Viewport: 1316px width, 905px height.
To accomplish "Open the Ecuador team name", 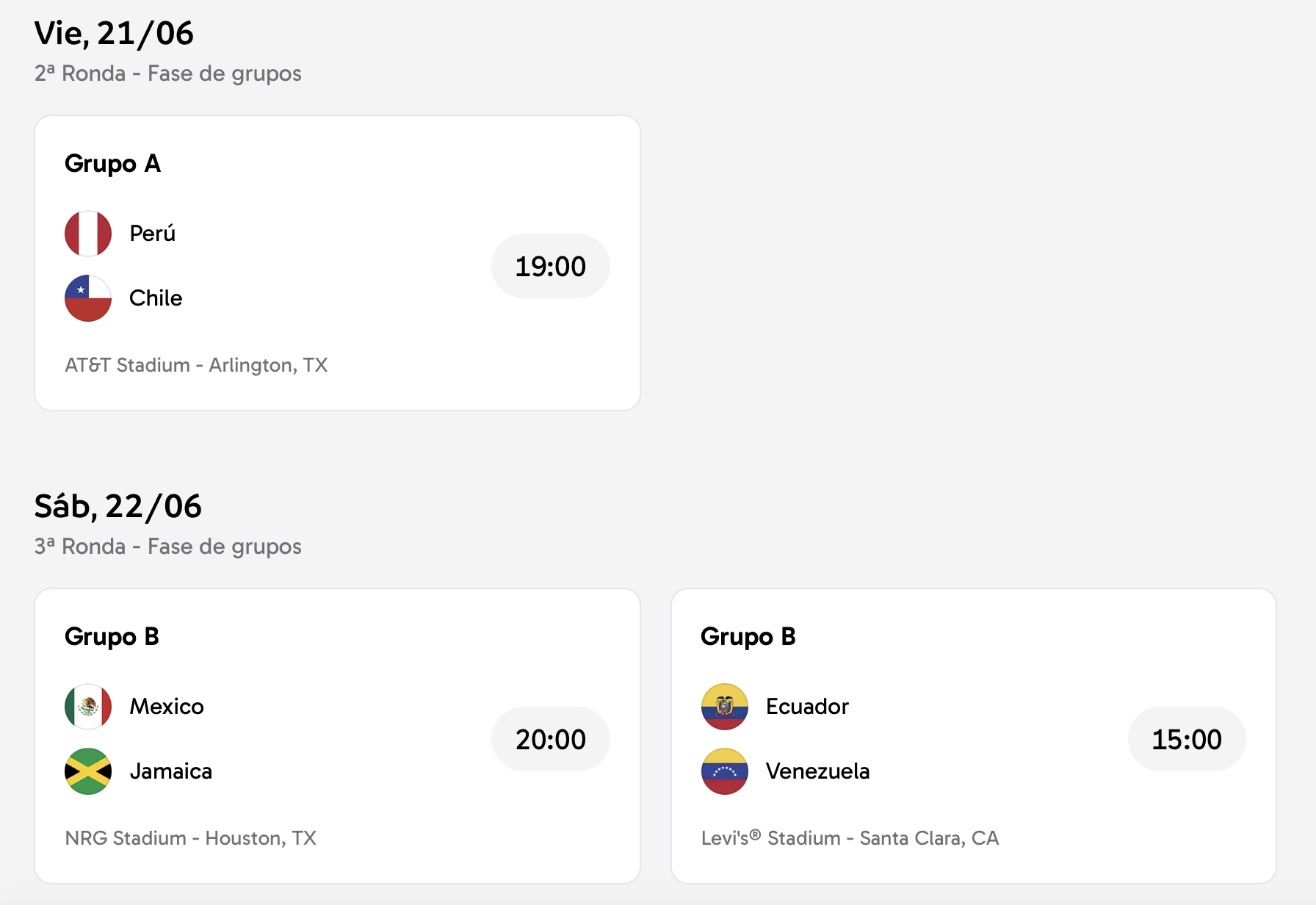I will click(807, 707).
